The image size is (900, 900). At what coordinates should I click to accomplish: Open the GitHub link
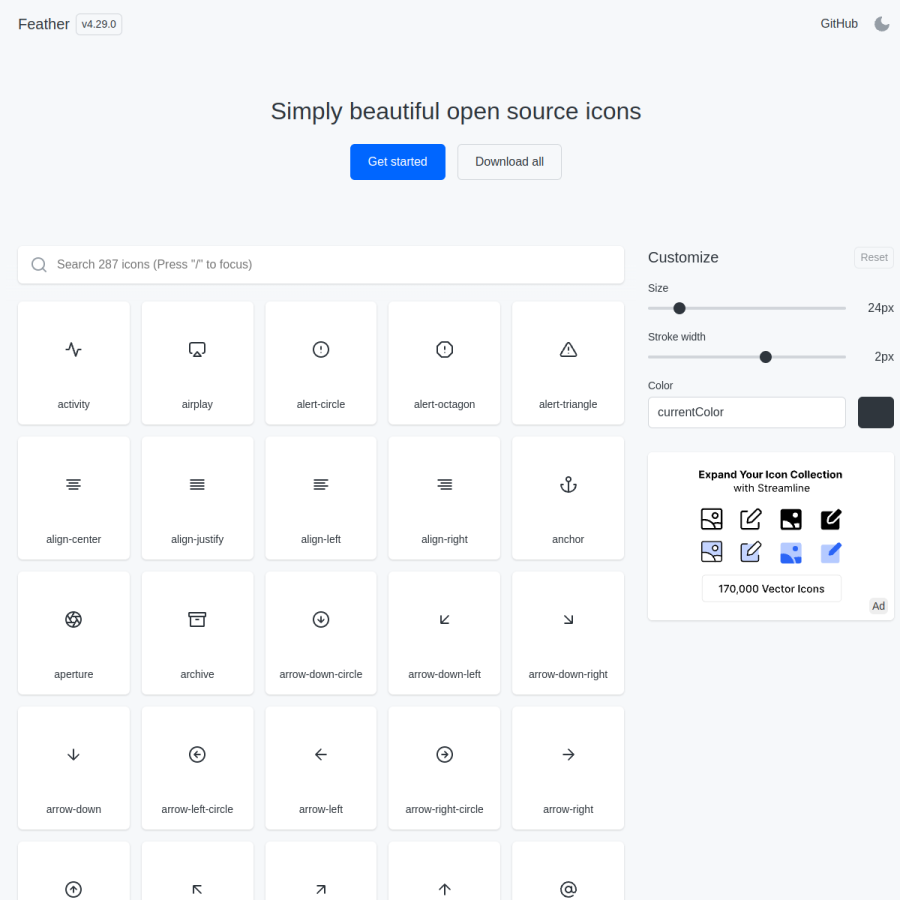coord(839,24)
